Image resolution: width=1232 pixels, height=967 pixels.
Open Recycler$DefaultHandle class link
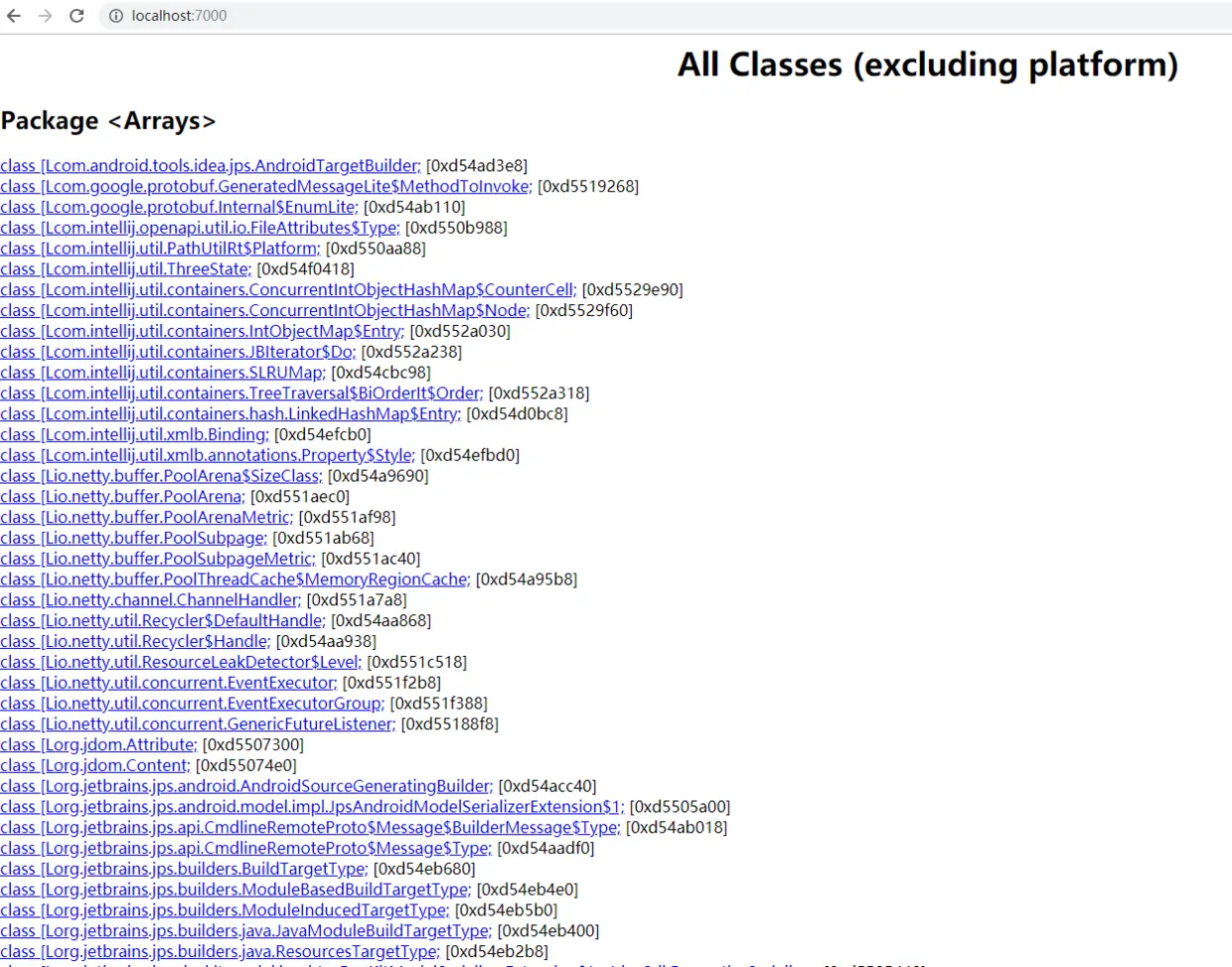[163, 621]
